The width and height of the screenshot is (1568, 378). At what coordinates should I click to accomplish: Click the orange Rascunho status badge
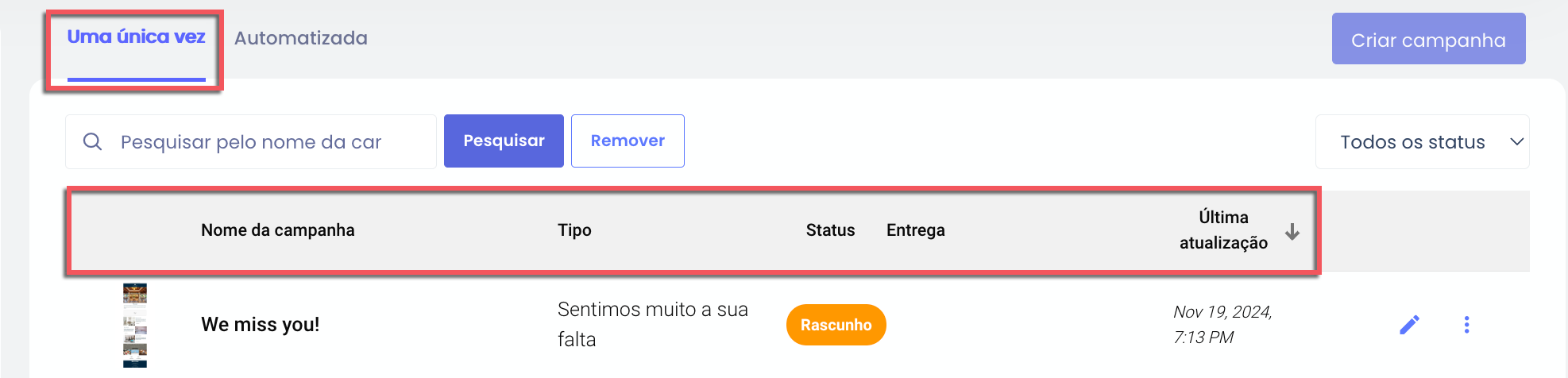[x=836, y=325]
